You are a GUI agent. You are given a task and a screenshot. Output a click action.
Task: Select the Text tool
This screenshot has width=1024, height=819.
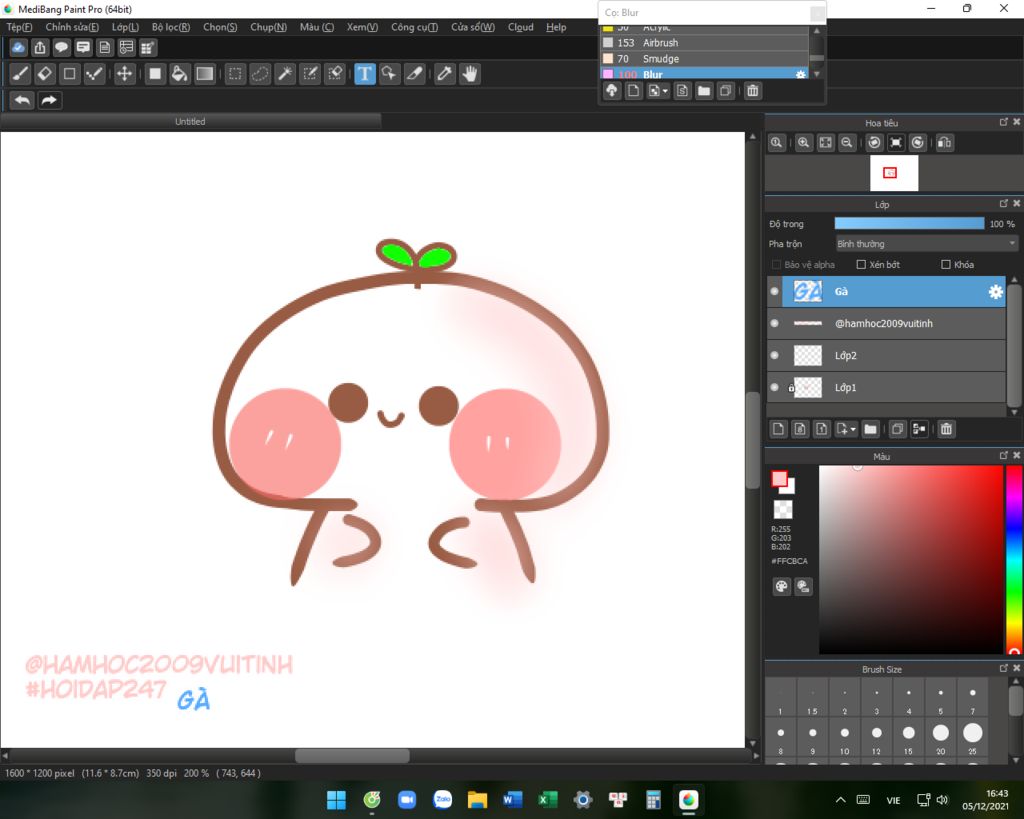tap(365, 74)
